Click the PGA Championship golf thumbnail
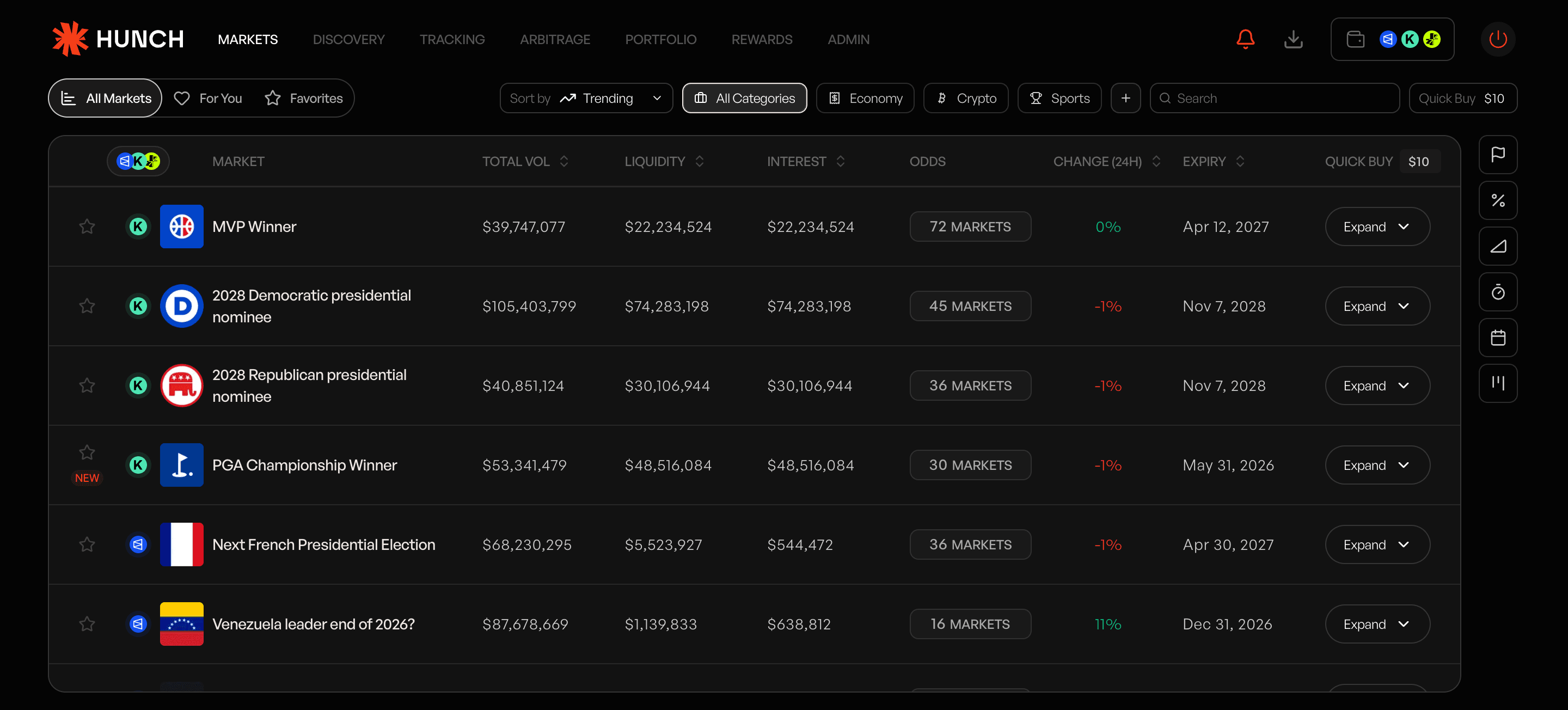This screenshot has height=710, width=1568. [181, 464]
